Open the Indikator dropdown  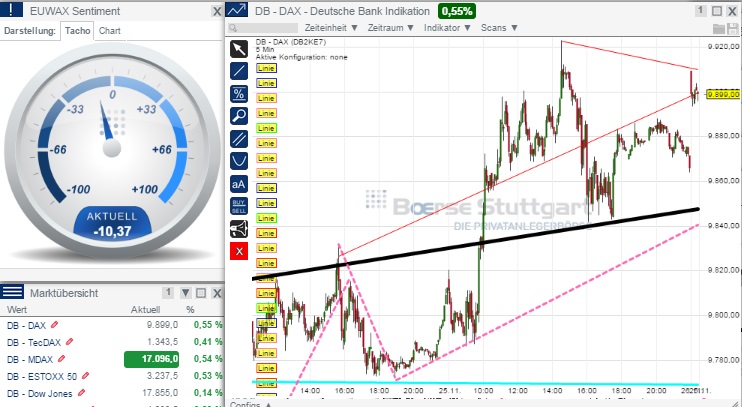[x=447, y=28]
